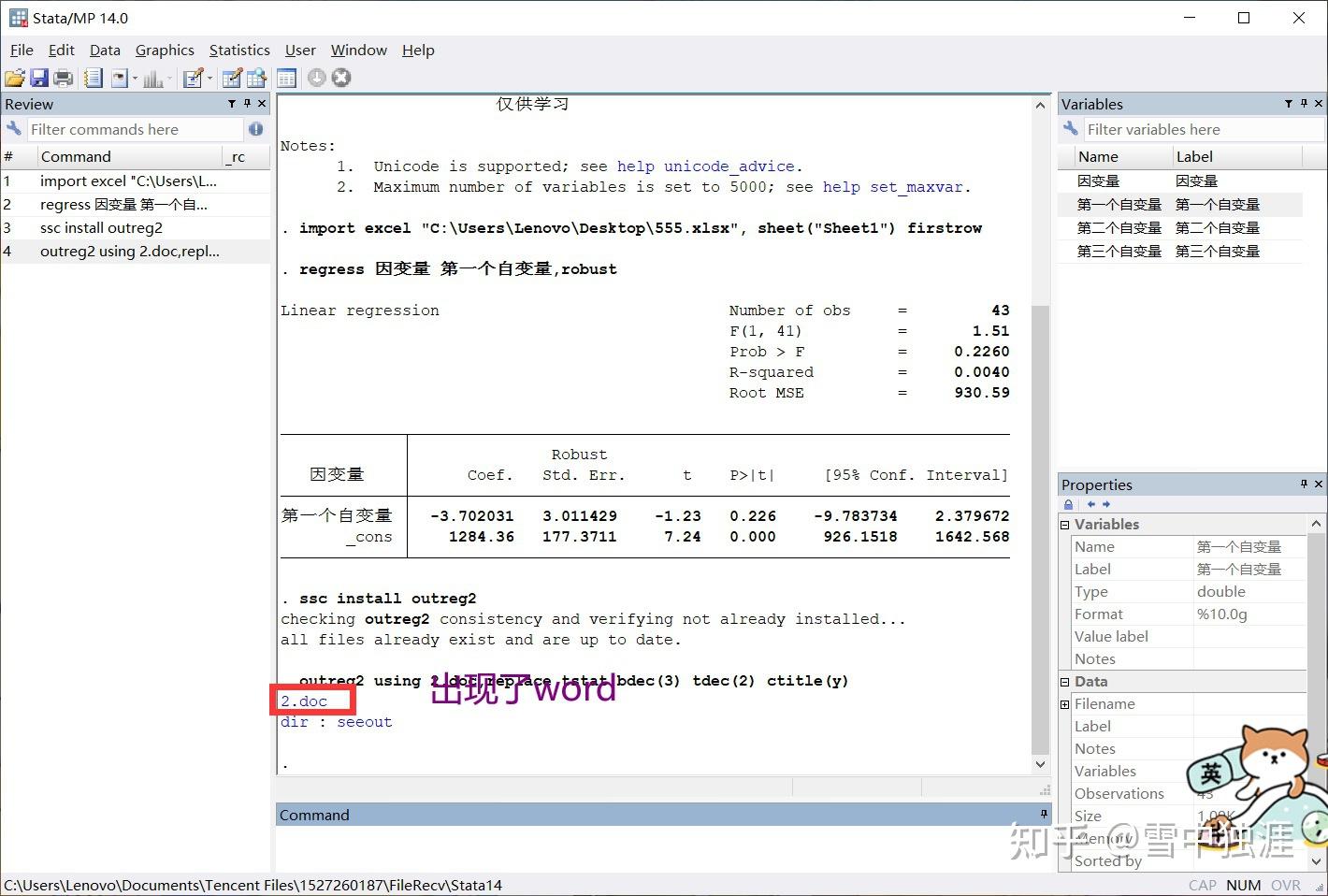1328x896 pixels.
Task: Click the Print icon
Action: click(x=63, y=77)
